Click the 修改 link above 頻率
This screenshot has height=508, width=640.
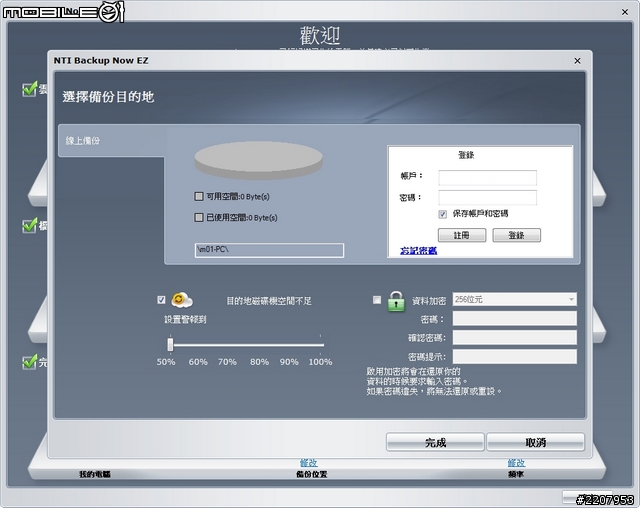coord(516,463)
